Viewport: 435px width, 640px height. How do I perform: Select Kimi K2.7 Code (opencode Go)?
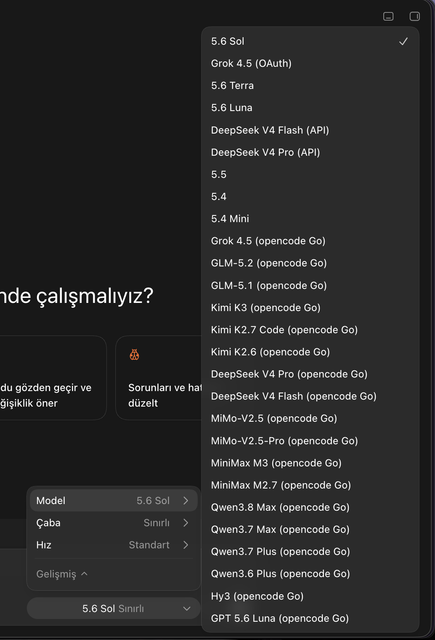tap(310, 330)
